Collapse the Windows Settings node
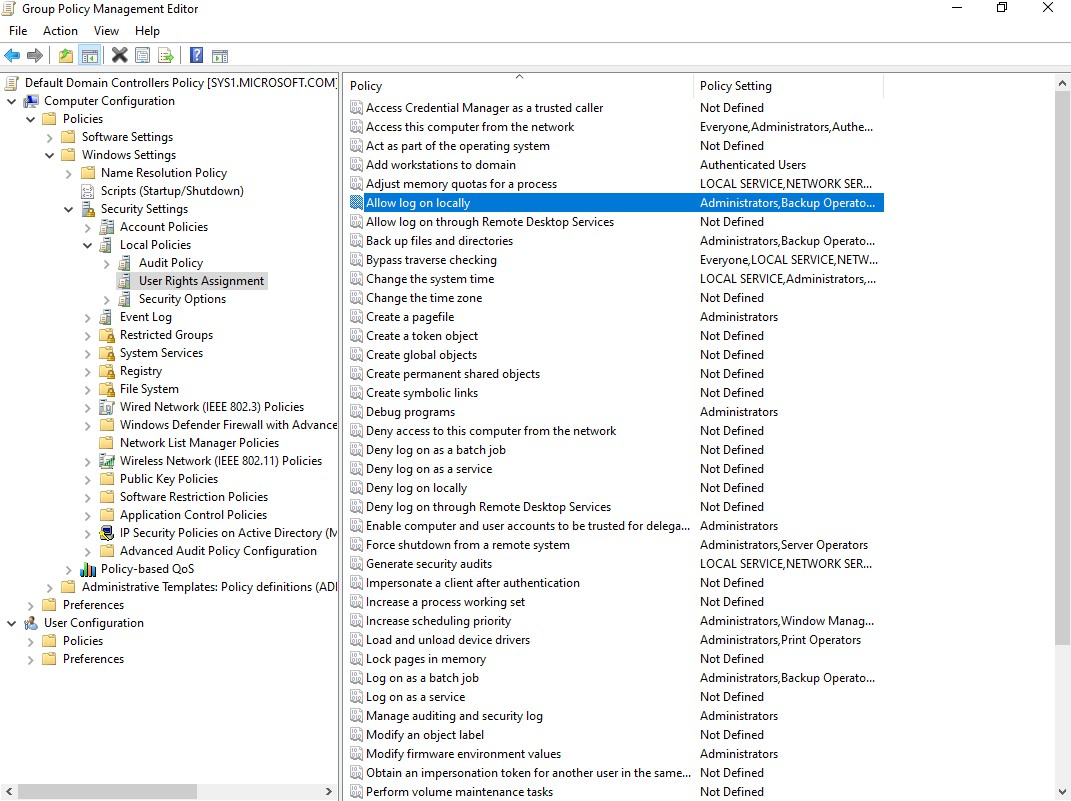Screen dimensions: 1071x801 (49, 155)
